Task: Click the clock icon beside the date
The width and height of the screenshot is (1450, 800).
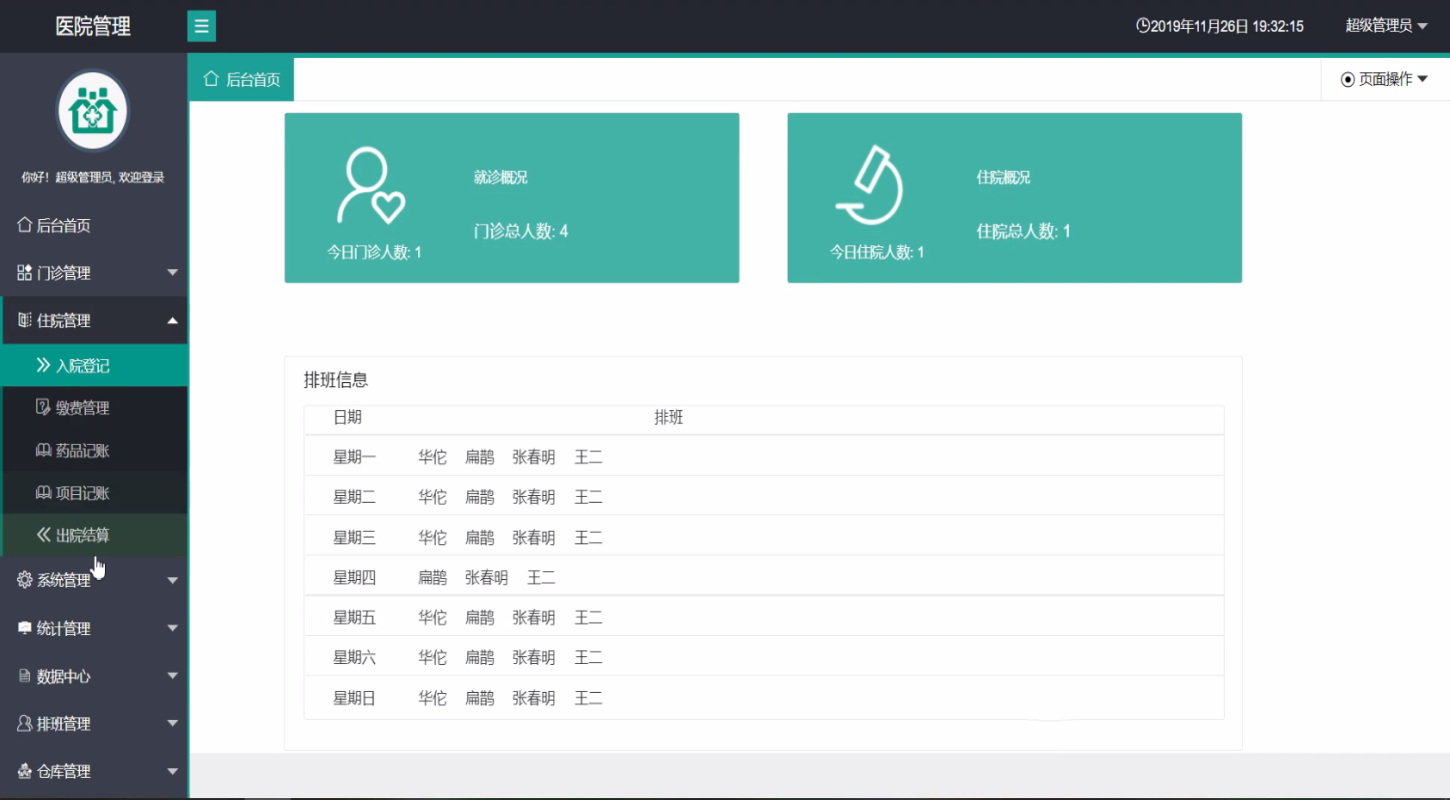Action: click(1143, 26)
